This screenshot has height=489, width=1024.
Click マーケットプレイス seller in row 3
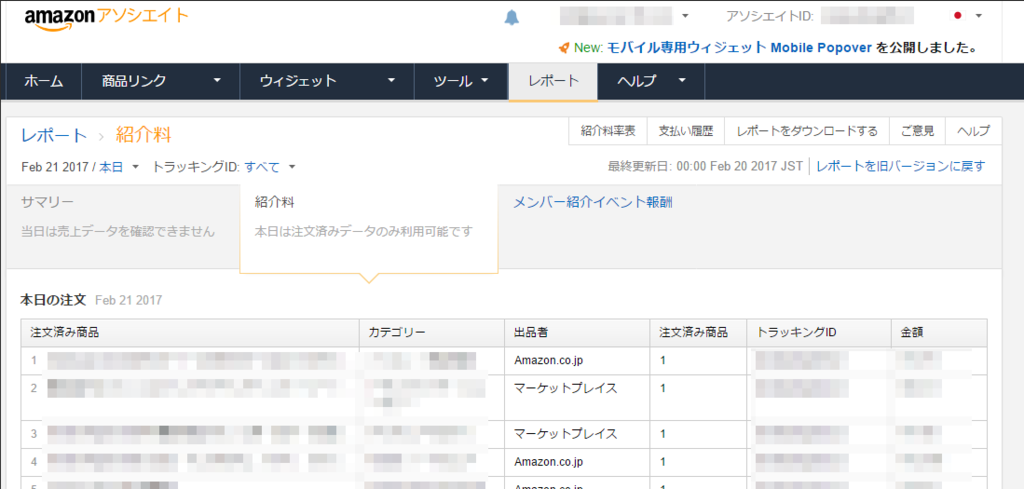click(x=566, y=434)
